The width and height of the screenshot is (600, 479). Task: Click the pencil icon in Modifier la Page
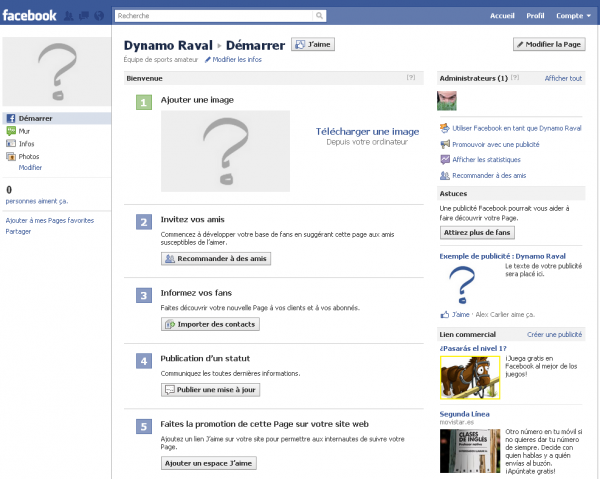[x=520, y=44]
